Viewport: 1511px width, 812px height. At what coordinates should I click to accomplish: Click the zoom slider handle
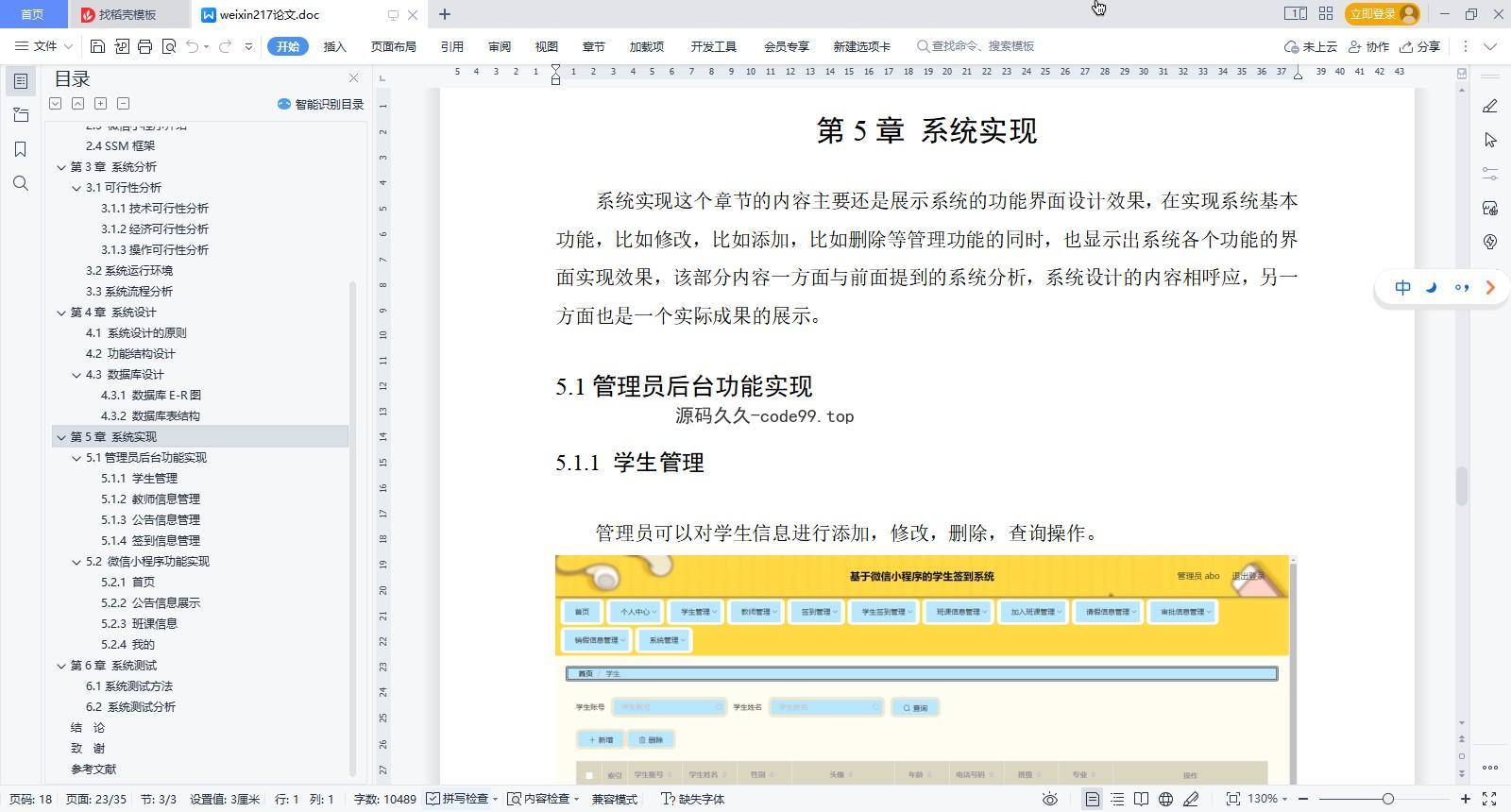[x=1387, y=799]
